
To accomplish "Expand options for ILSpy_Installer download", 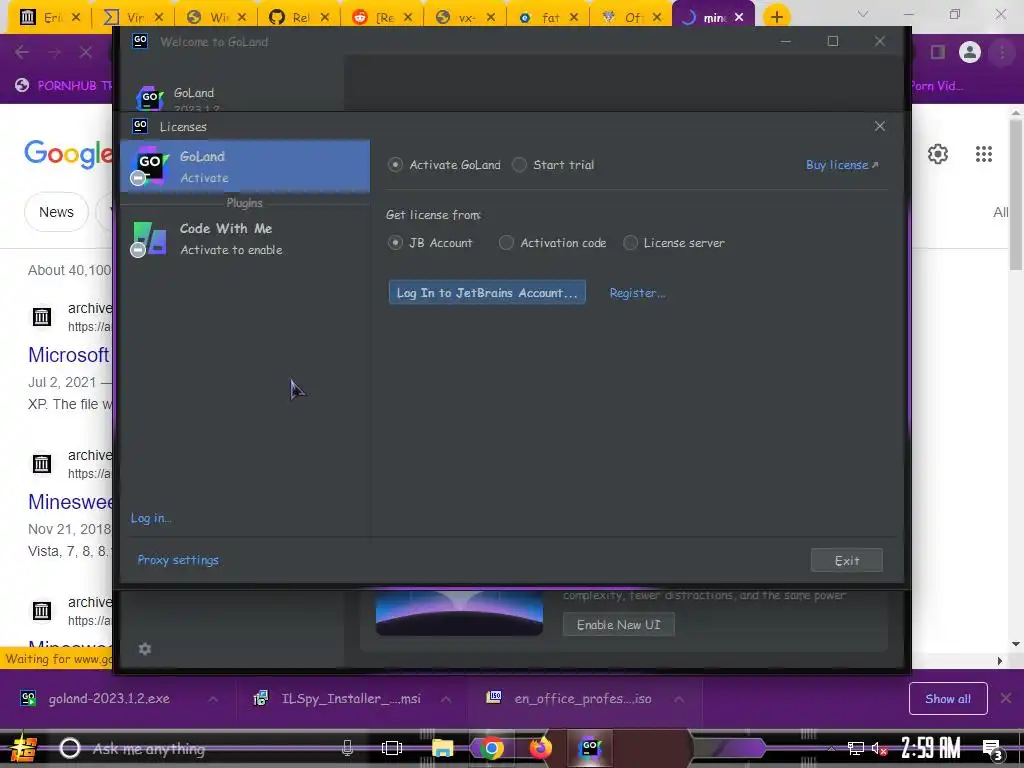I will [445, 699].
